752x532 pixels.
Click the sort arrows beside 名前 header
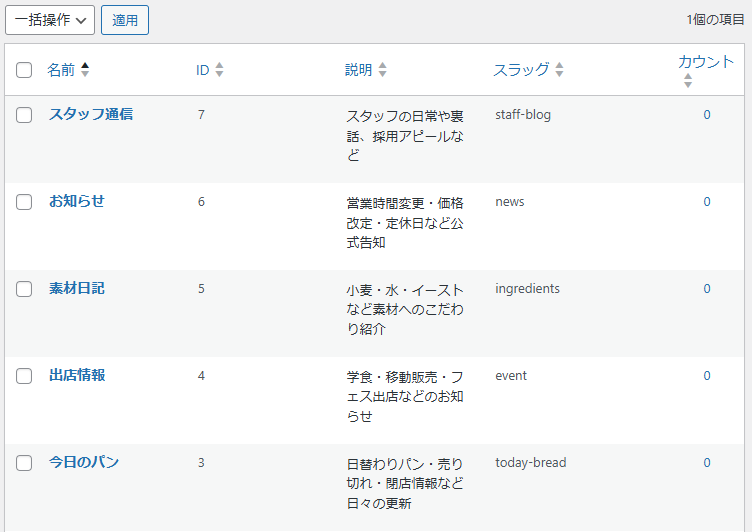85,70
